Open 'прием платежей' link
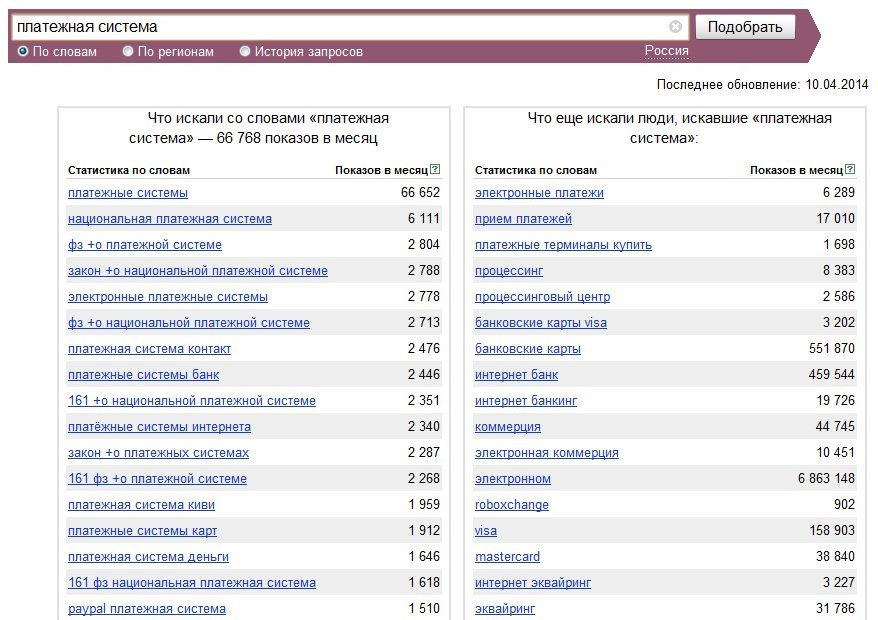 click(x=523, y=219)
